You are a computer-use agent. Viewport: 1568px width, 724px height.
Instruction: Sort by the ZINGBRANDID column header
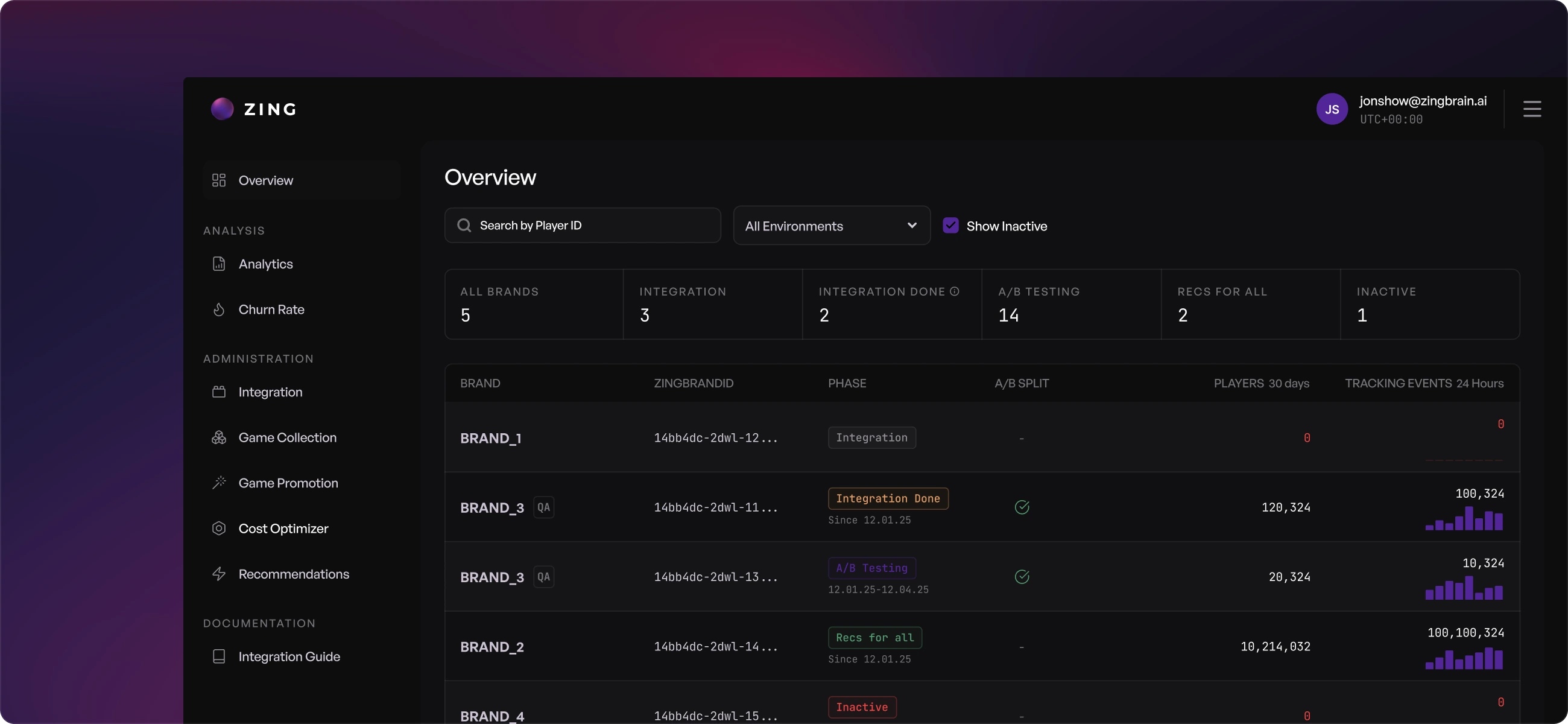pos(694,383)
